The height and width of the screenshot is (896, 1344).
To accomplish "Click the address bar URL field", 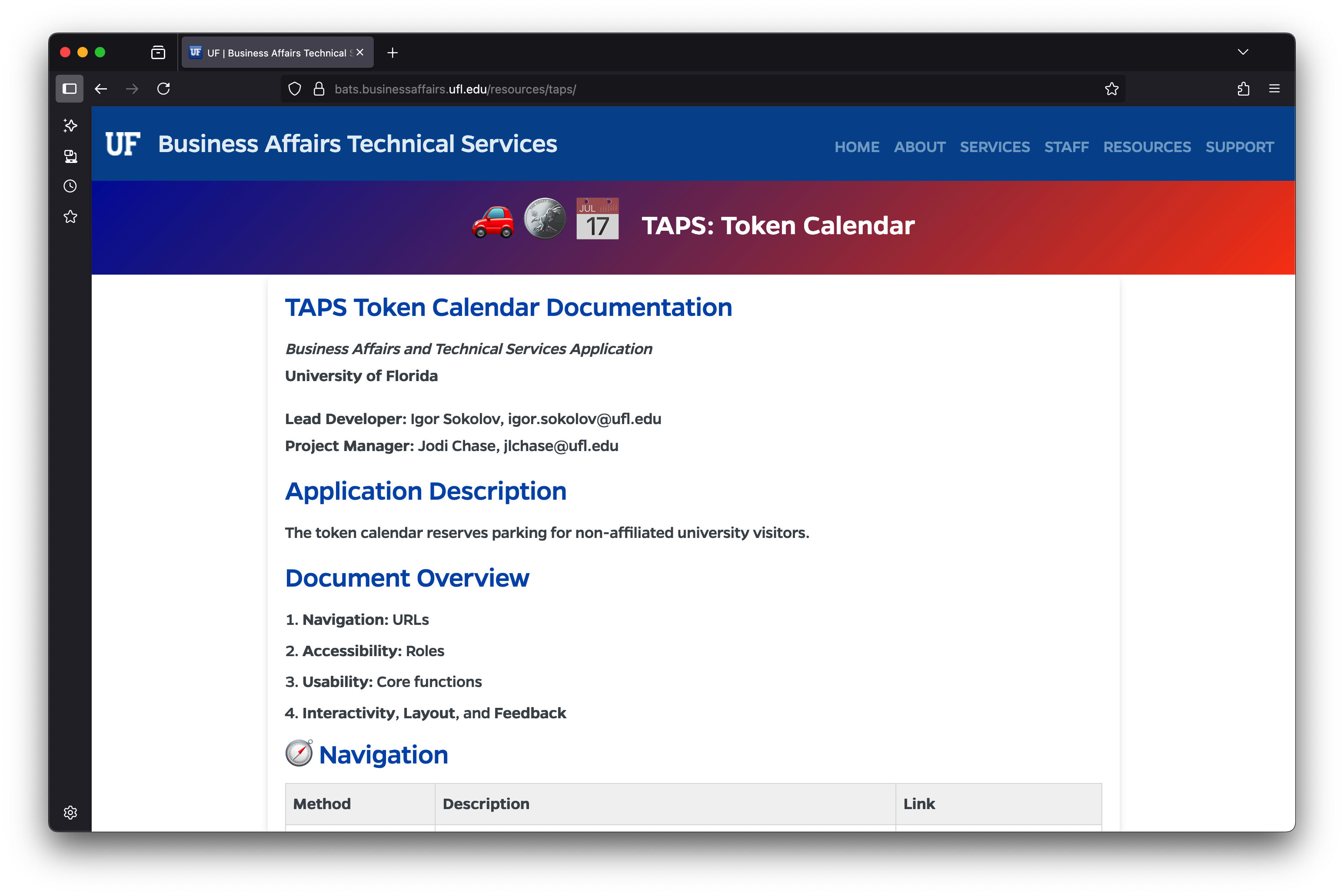I will [x=703, y=89].
